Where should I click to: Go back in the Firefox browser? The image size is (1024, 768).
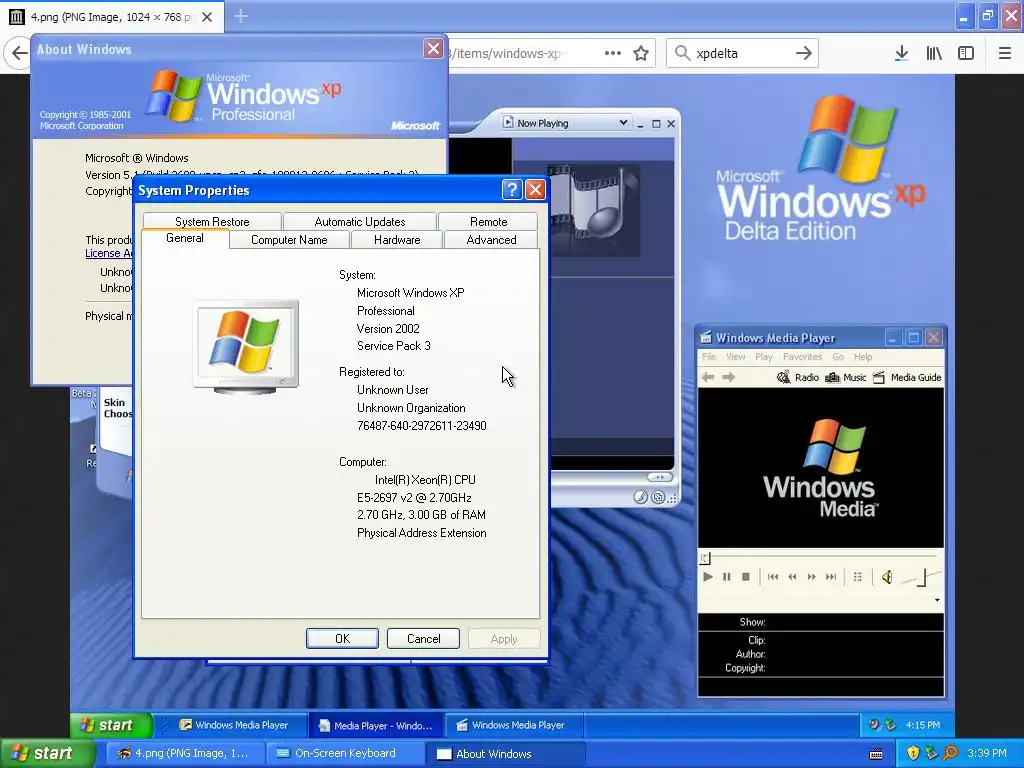(x=19, y=53)
